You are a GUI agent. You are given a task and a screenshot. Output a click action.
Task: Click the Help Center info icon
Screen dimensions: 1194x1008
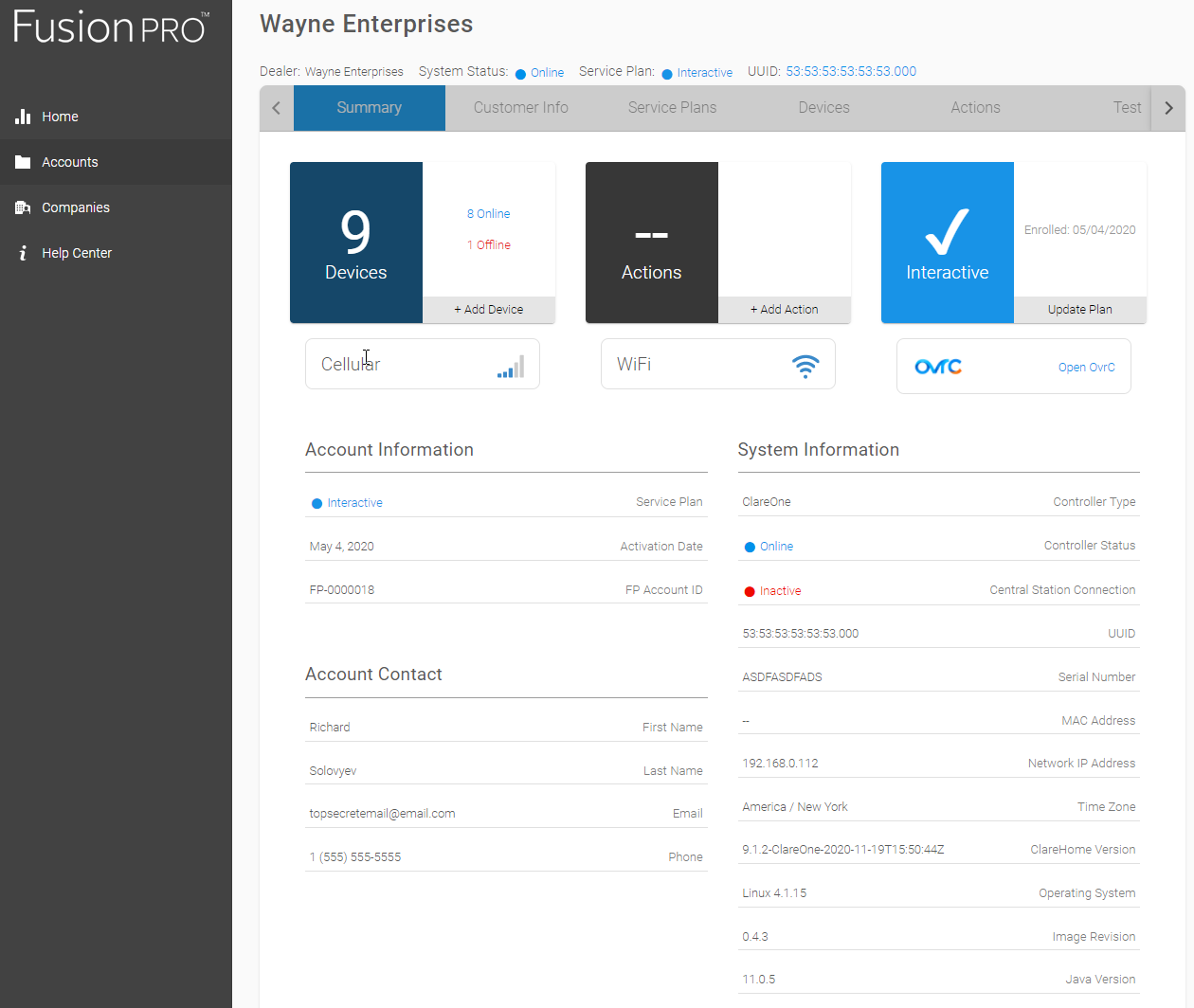pos(23,253)
